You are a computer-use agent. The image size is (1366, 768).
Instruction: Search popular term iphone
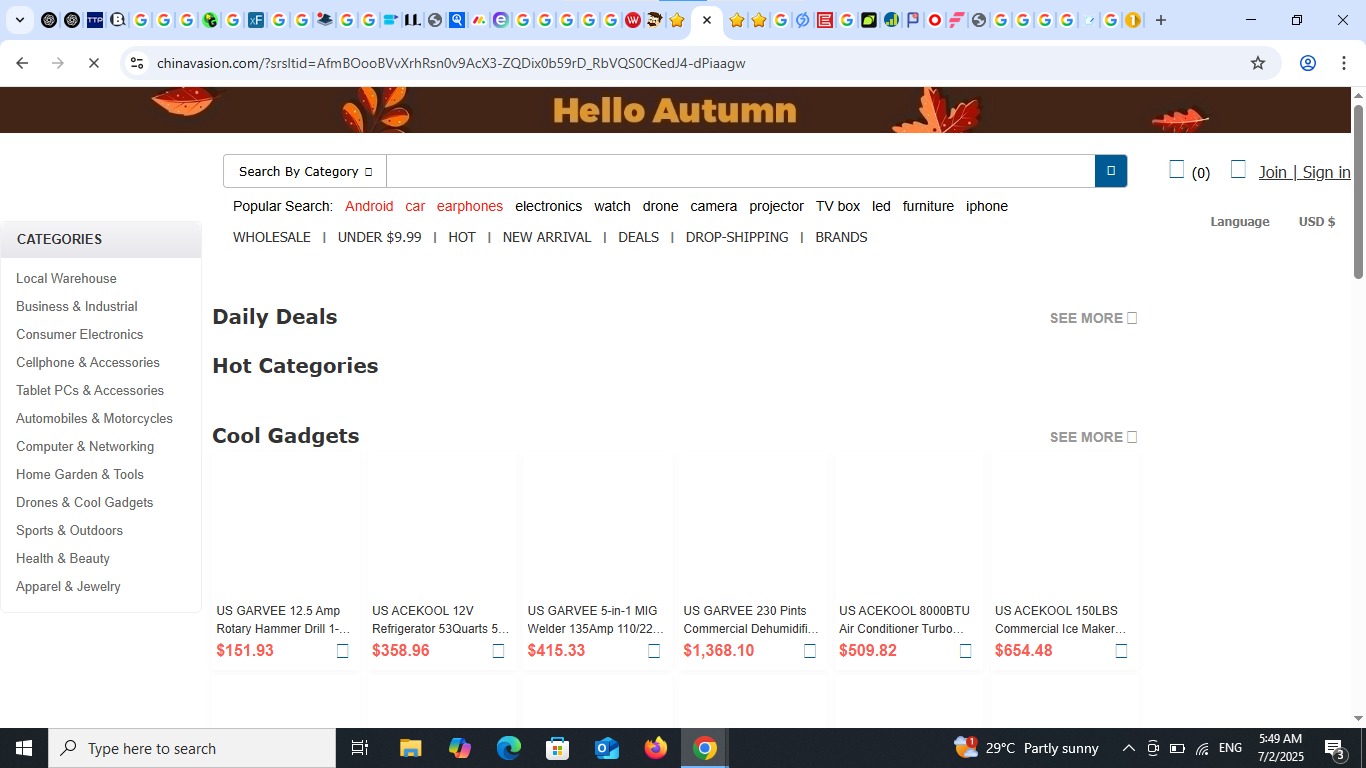(987, 206)
